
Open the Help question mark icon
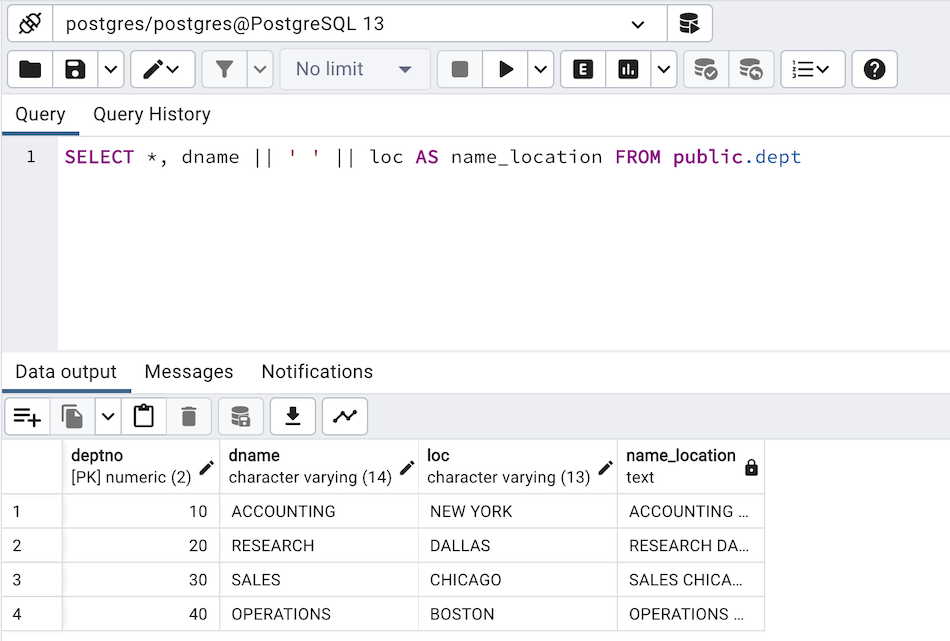point(874,69)
